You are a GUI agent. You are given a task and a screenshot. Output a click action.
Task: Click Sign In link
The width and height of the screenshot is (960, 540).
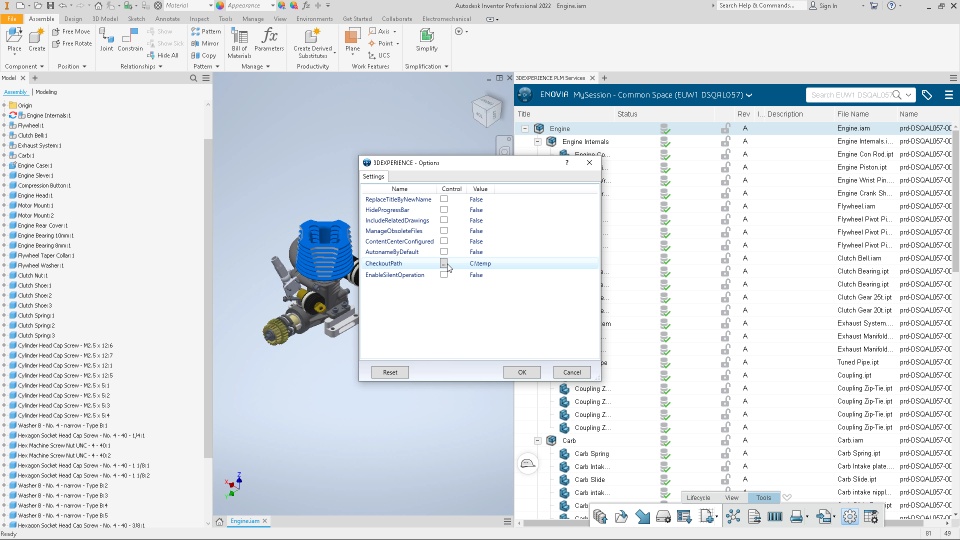tap(823, 6)
